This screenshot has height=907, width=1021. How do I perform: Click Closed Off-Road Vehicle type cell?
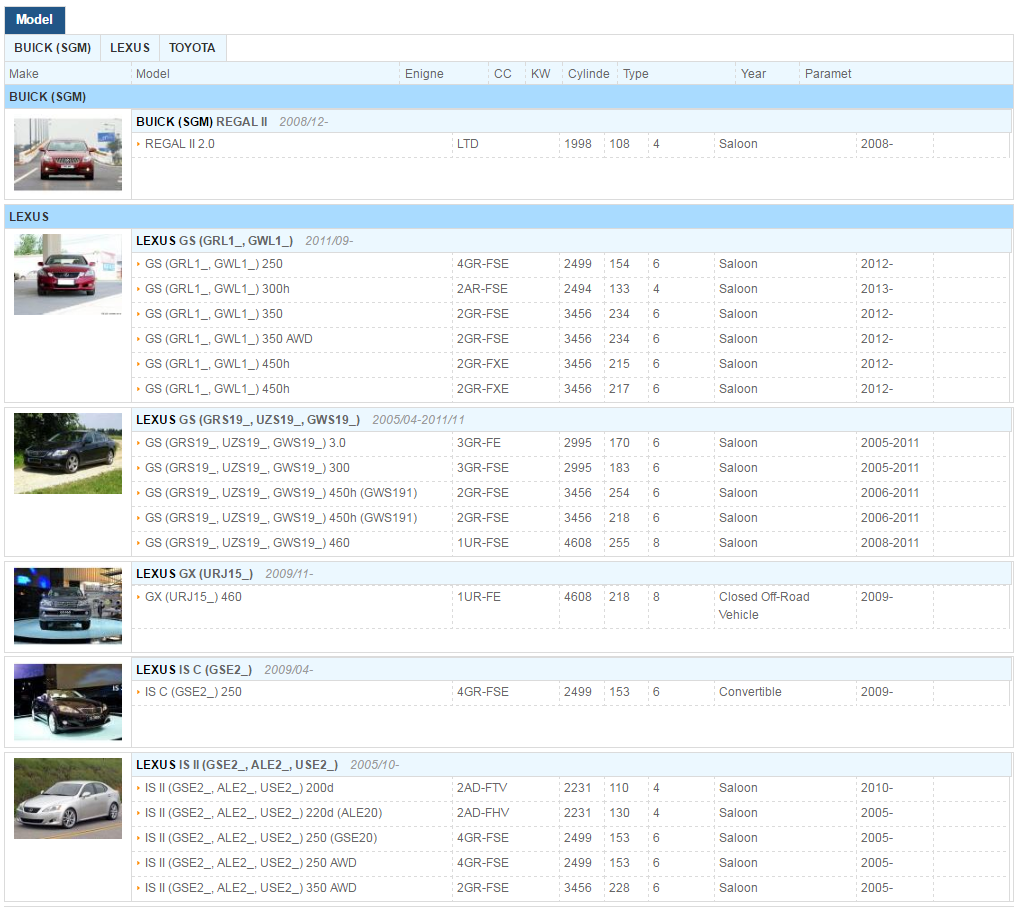pyautogui.click(x=764, y=606)
